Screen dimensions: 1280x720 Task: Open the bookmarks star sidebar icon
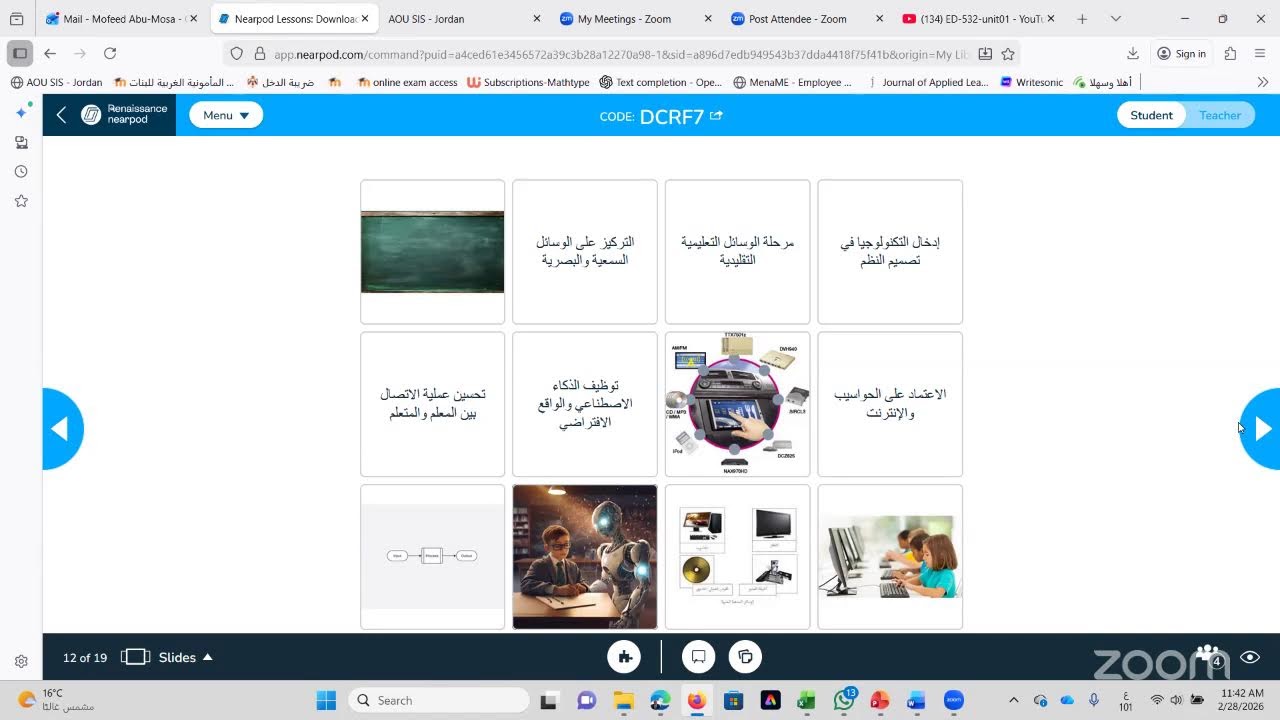click(21, 201)
